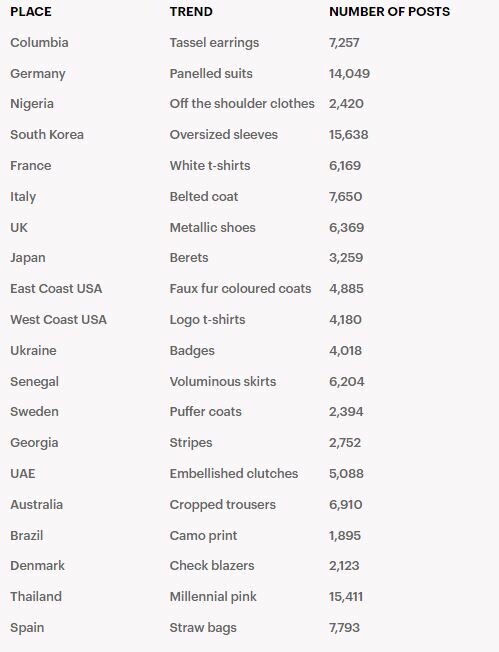The image size is (499, 652).
Task: Select the Columbia place cell
Action: click(40, 42)
